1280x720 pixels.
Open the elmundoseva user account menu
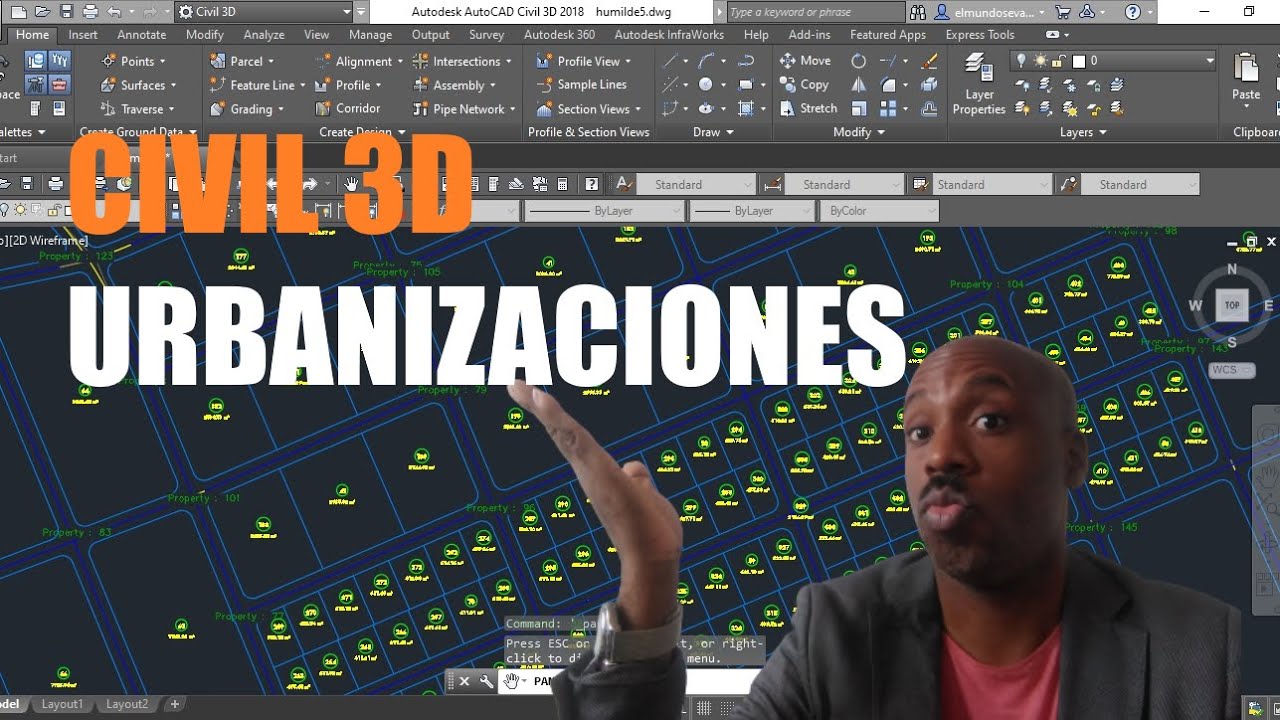(x=992, y=12)
